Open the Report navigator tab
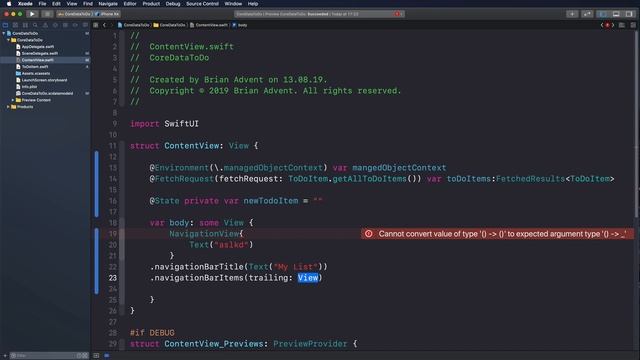This screenshot has height=360, width=640. click(x=85, y=25)
